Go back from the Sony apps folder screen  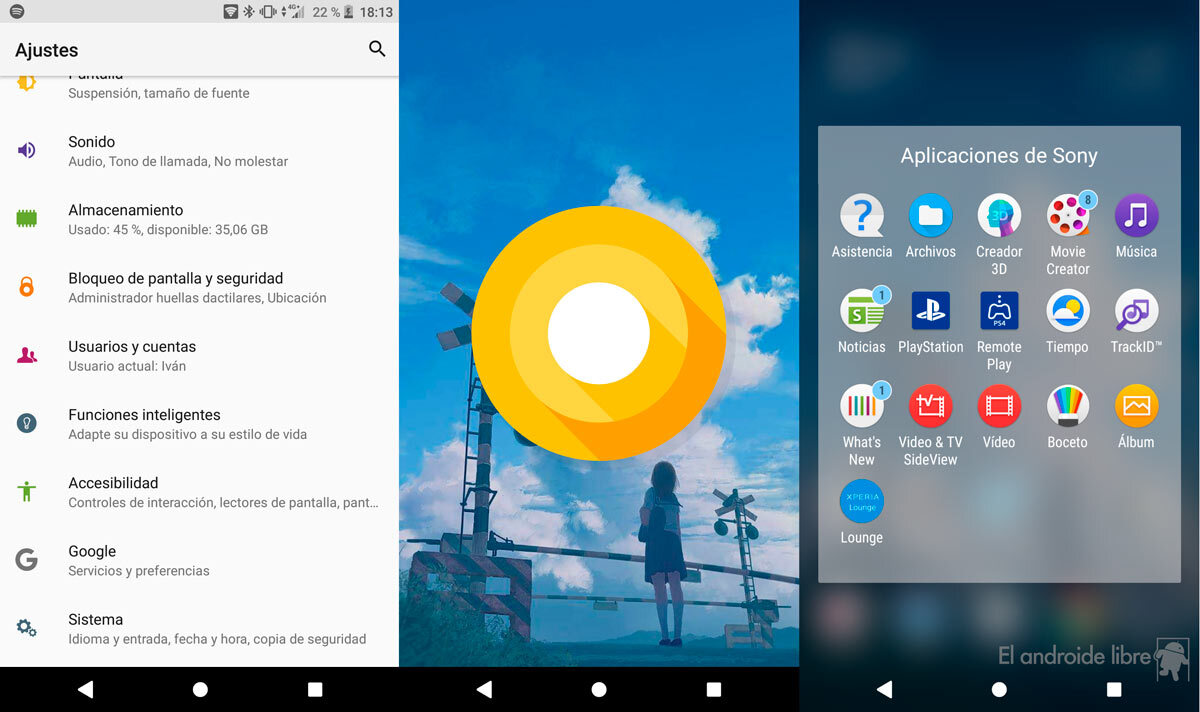884,689
